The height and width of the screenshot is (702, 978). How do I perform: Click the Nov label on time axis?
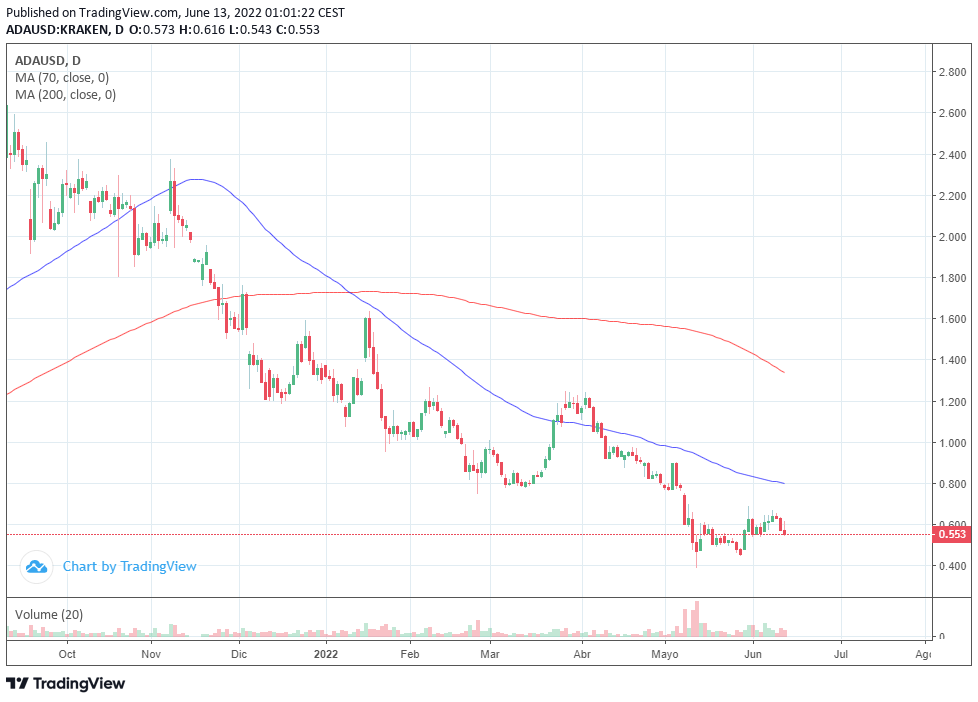[151, 654]
